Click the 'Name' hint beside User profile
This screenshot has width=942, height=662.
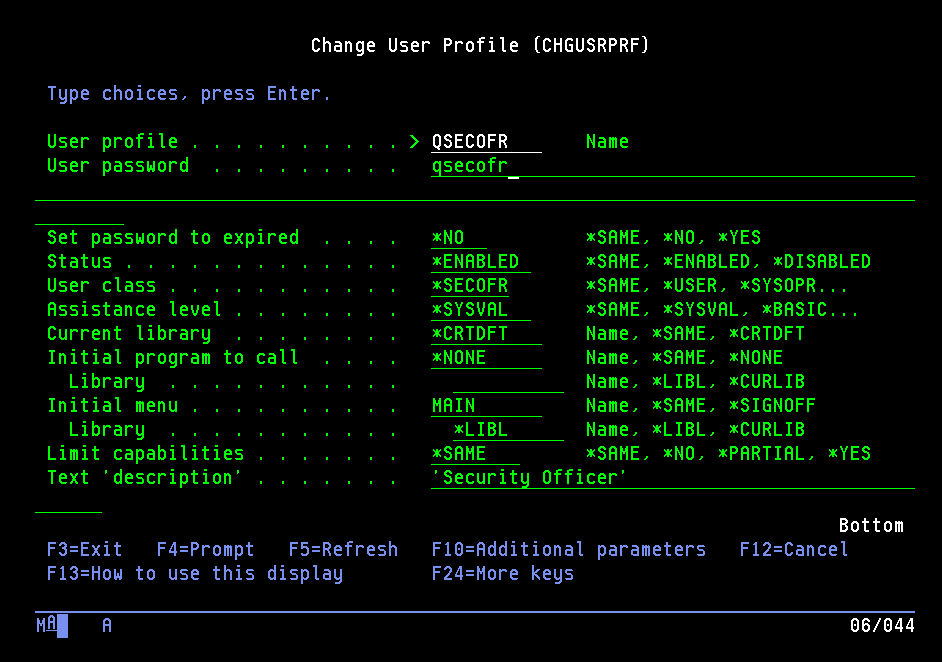tap(607, 142)
